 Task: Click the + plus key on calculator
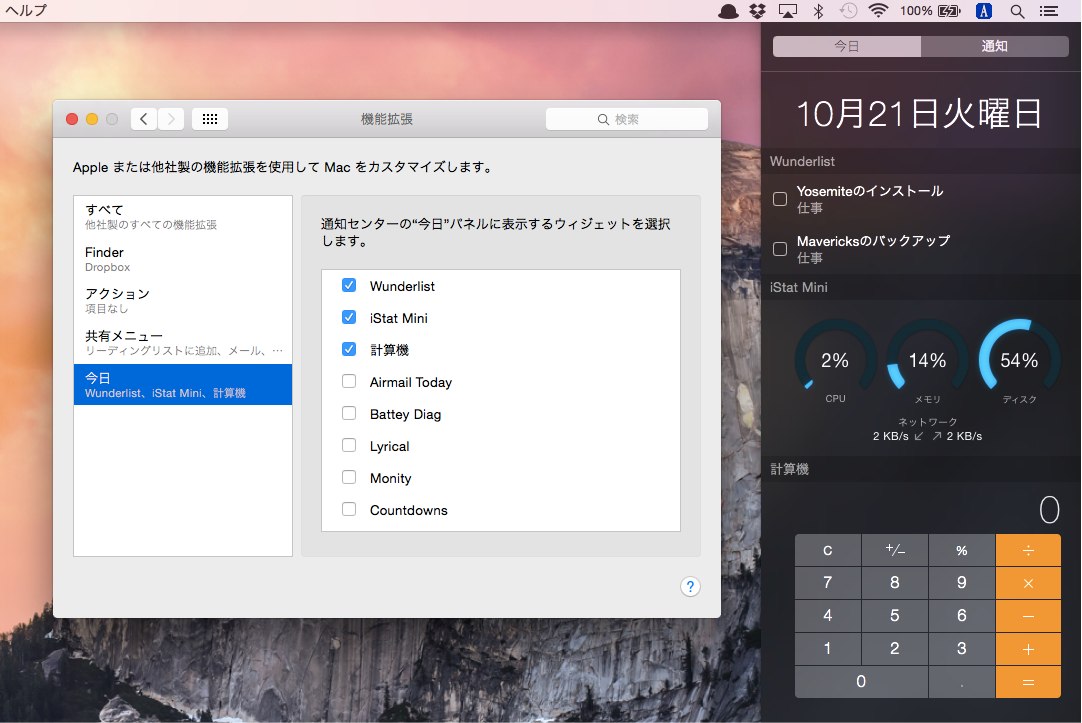tap(1028, 648)
